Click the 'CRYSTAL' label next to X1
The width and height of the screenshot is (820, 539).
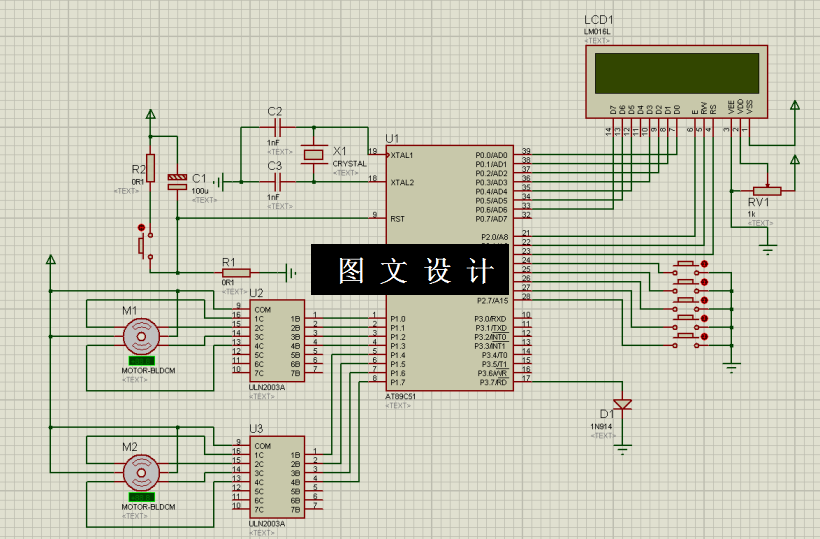point(350,164)
